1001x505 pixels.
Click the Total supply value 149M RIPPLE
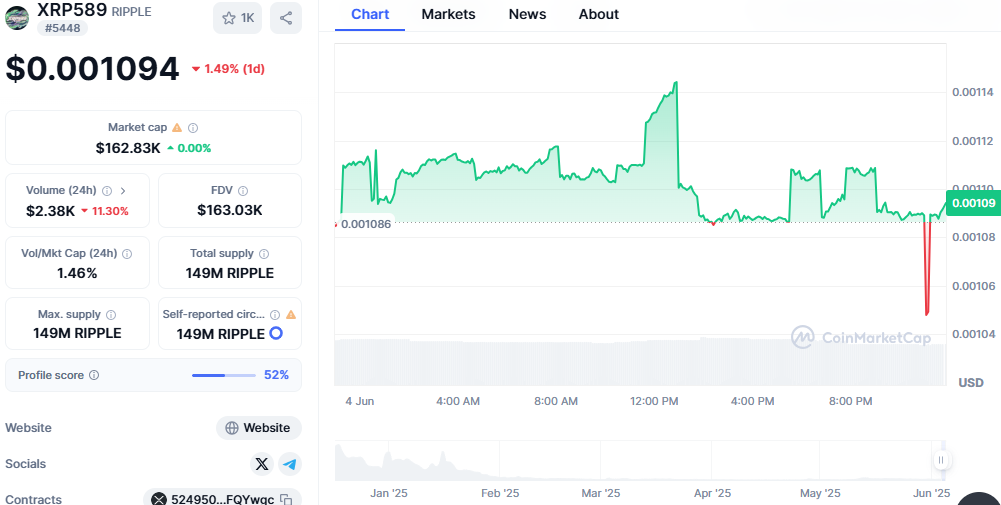pyautogui.click(x=230, y=273)
